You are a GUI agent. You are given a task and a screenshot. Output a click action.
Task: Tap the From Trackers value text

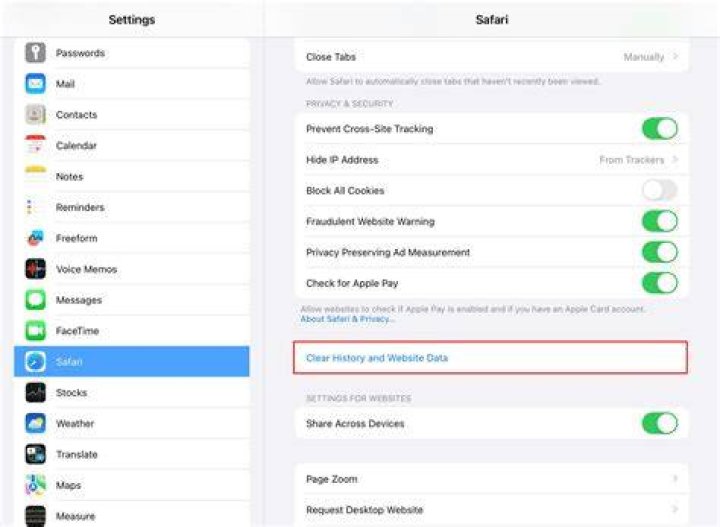point(632,160)
